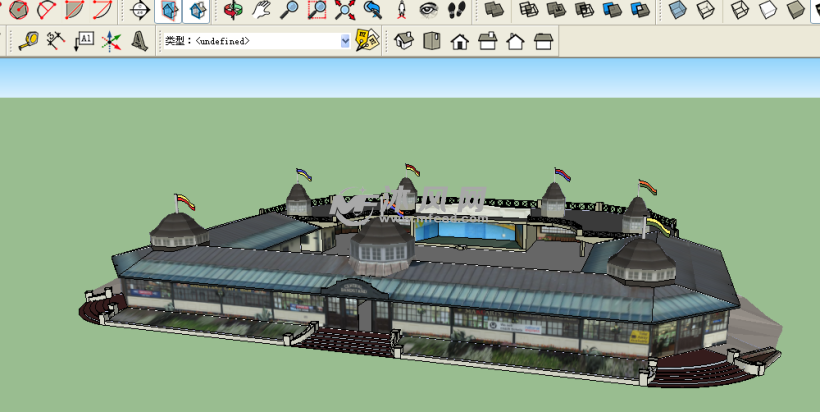
Task: Activate the Axes tool
Action: coord(112,41)
